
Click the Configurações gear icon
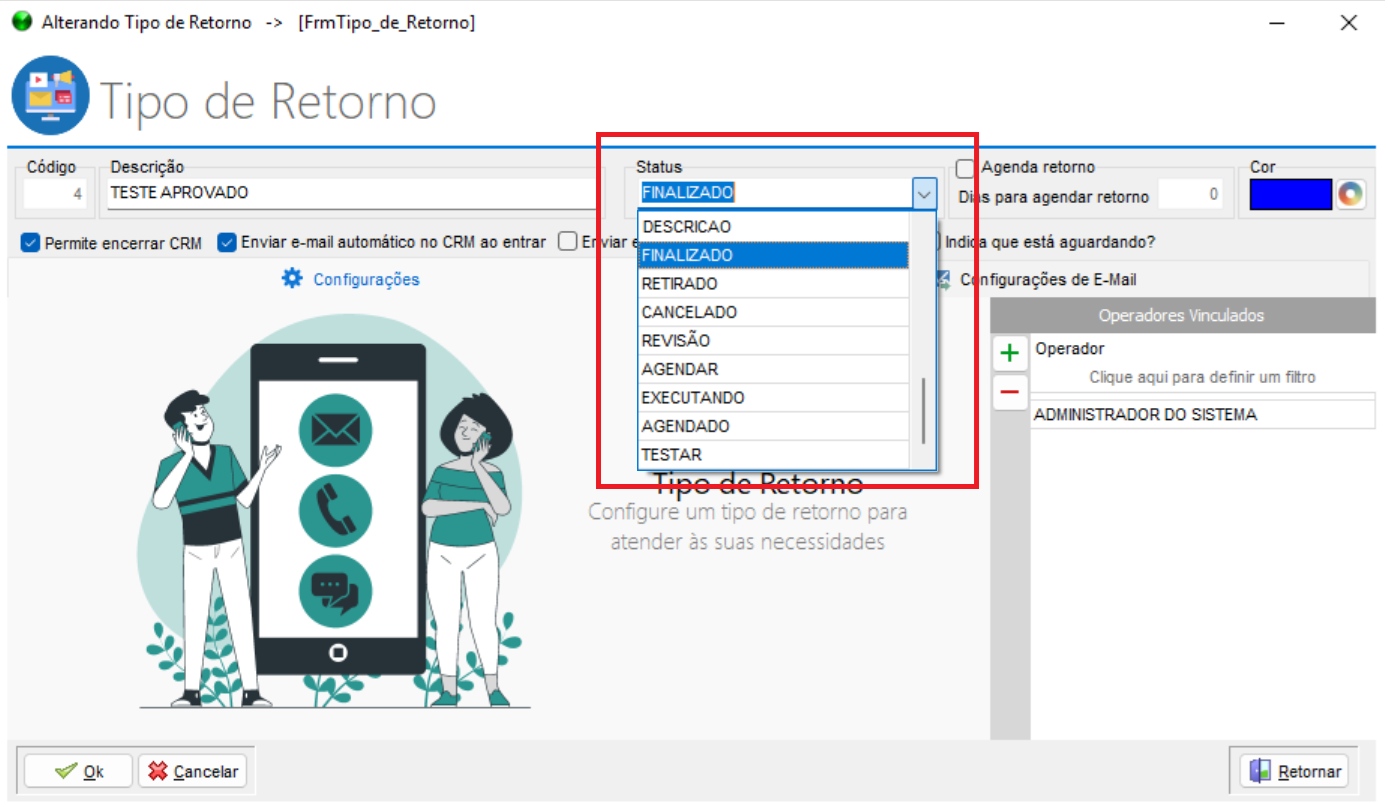coord(292,278)
